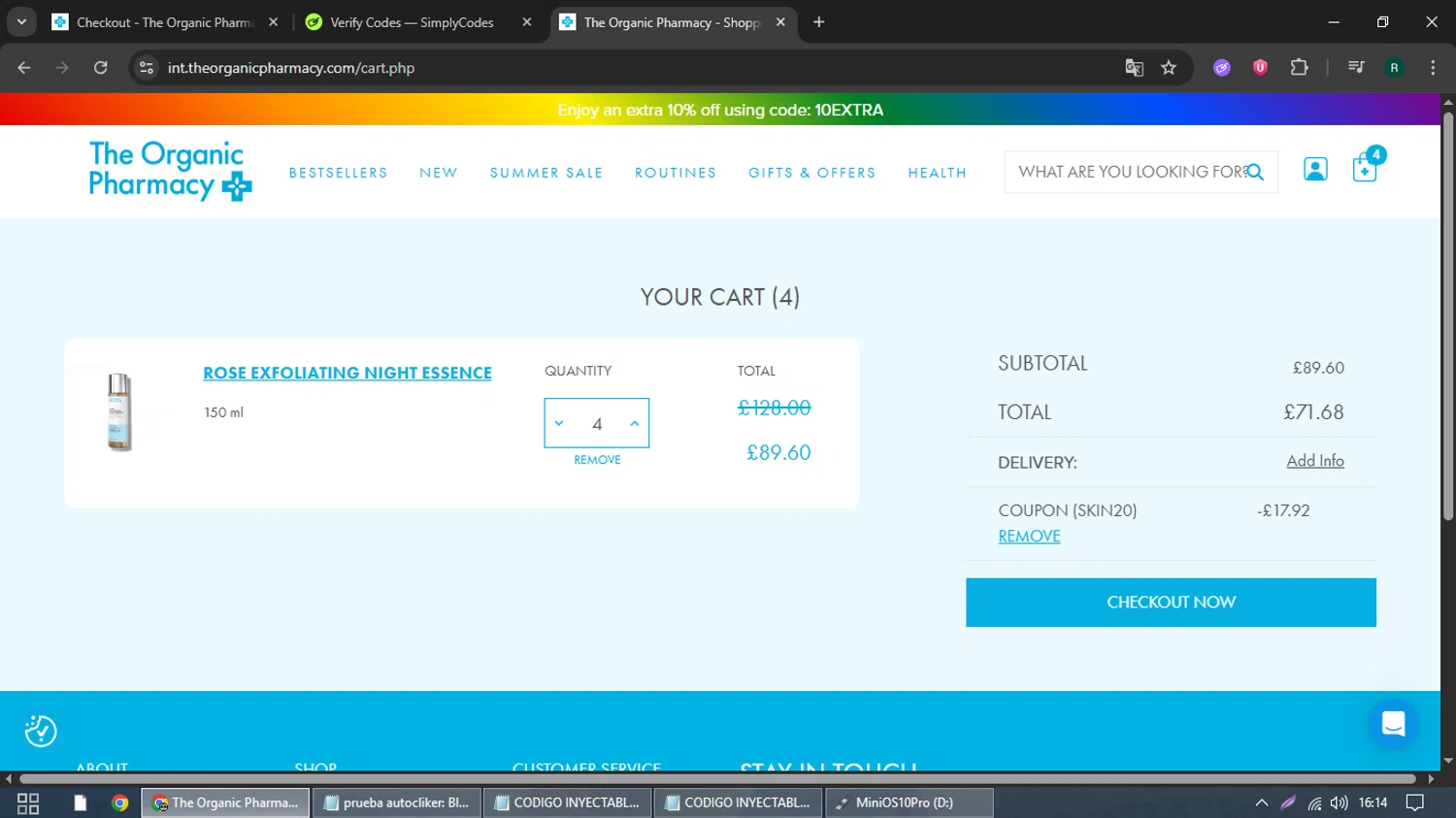Click the uBlock shield extension icon

tap(1260, 68)
